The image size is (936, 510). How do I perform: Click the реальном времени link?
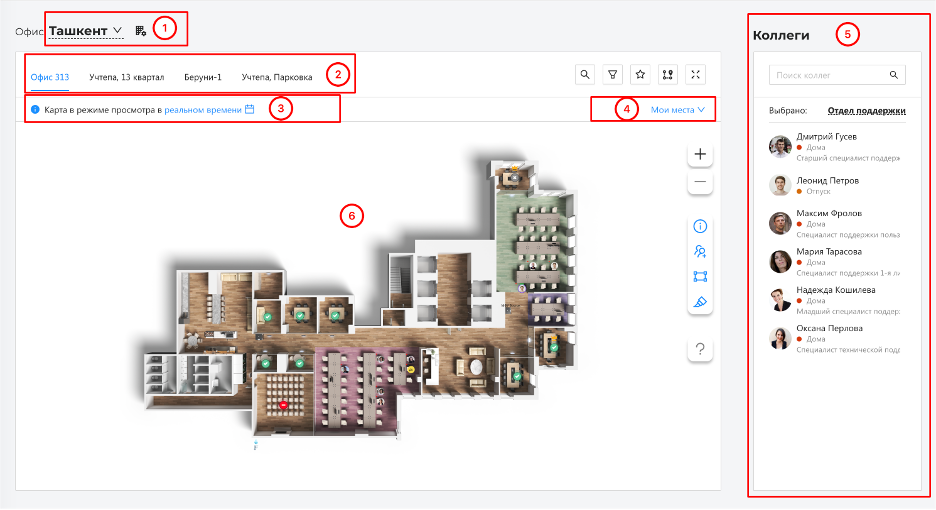coord(203,109)
